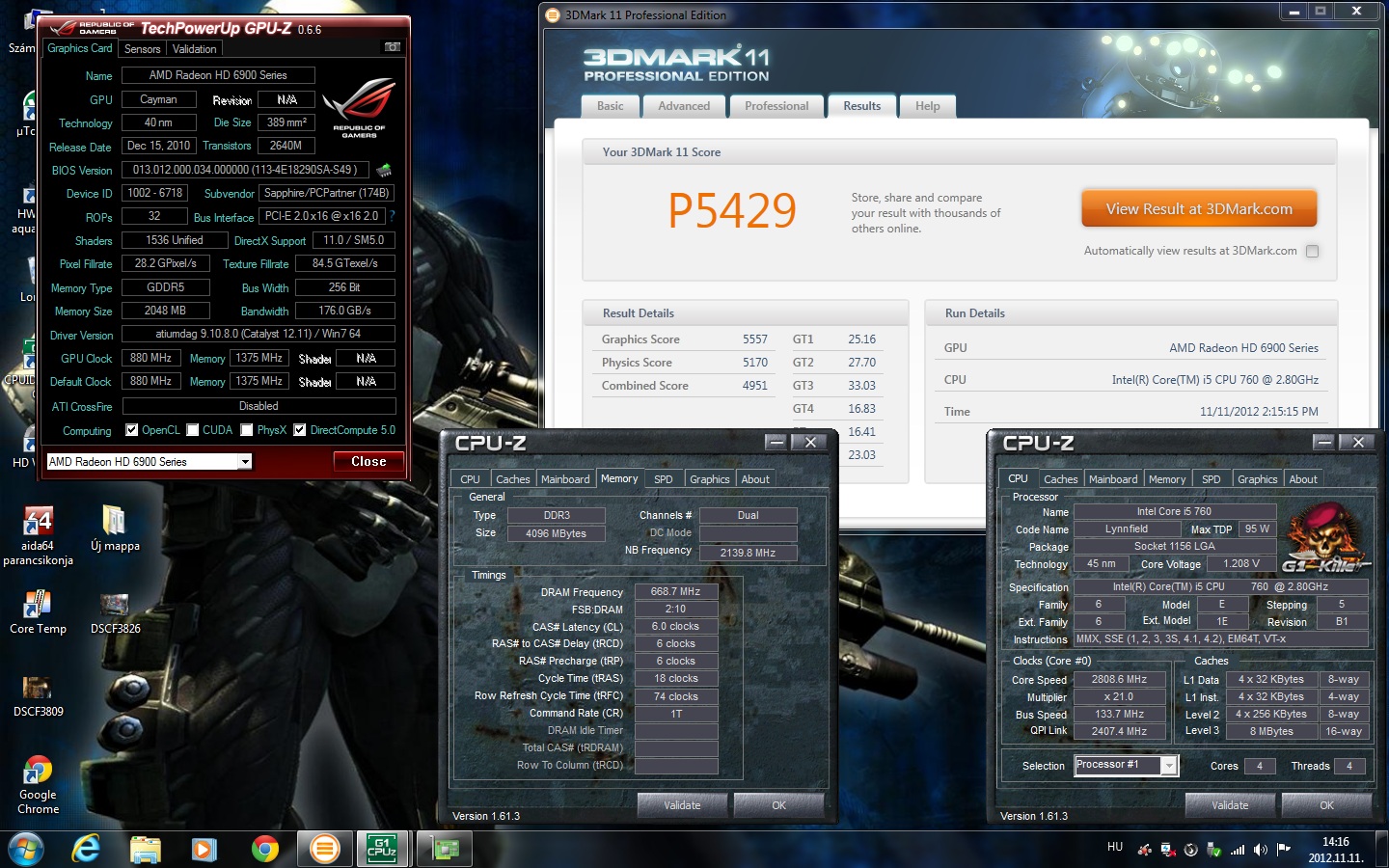Click the Bus Interface question mark icon
Screen dimensions: 1389x868
[392, 216]
